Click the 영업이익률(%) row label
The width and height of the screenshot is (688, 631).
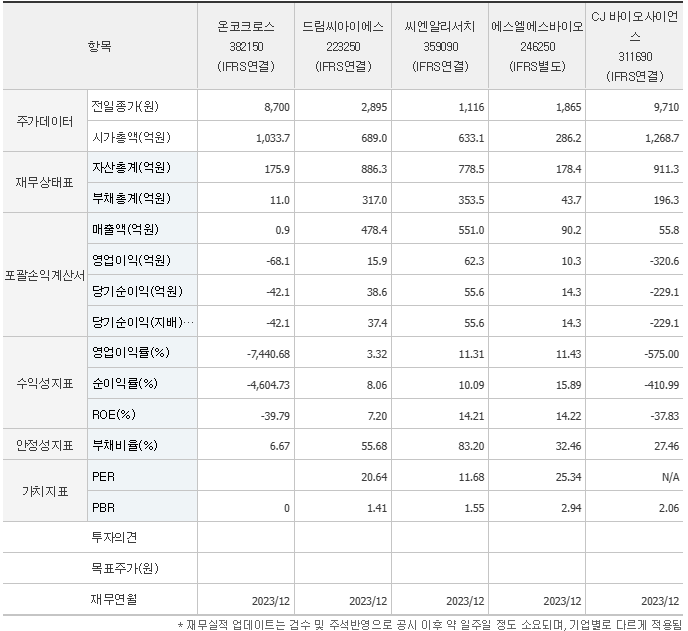[x=130, y=352]
